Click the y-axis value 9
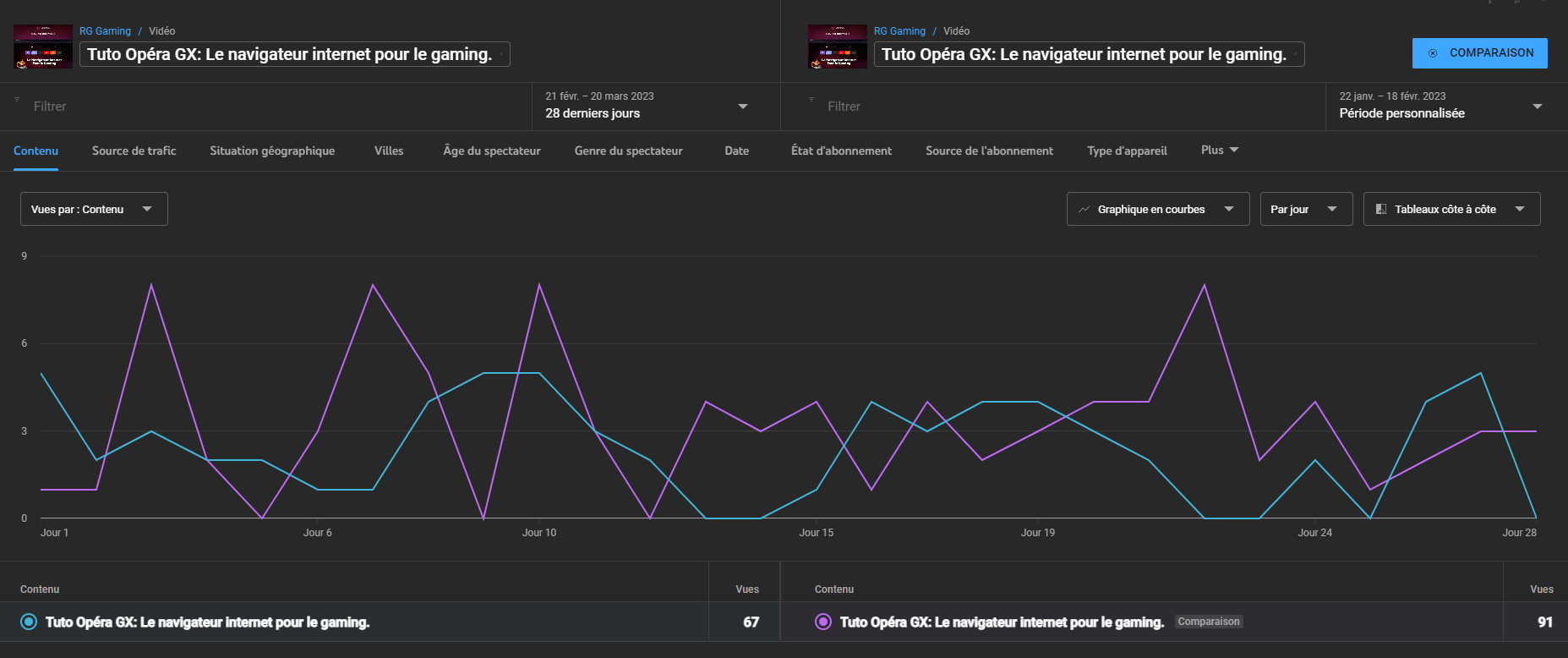The height and width of the screenshot is (658, 1568). [25, 255]
